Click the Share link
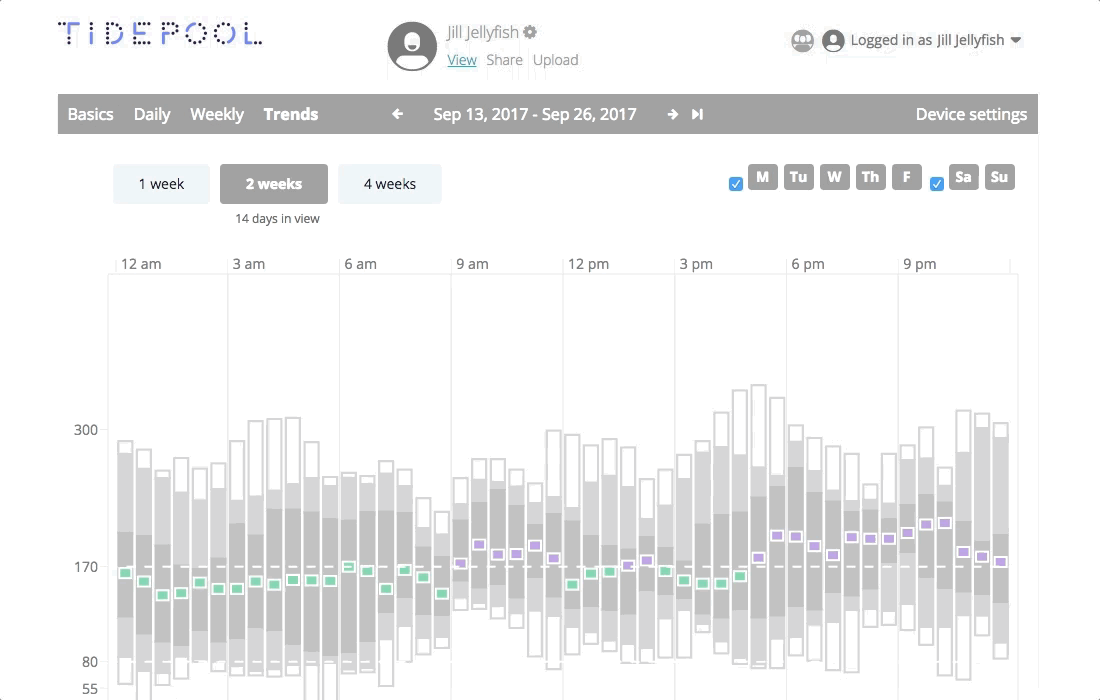Viewport: 1100px width, 700px height. click(504, 60)
